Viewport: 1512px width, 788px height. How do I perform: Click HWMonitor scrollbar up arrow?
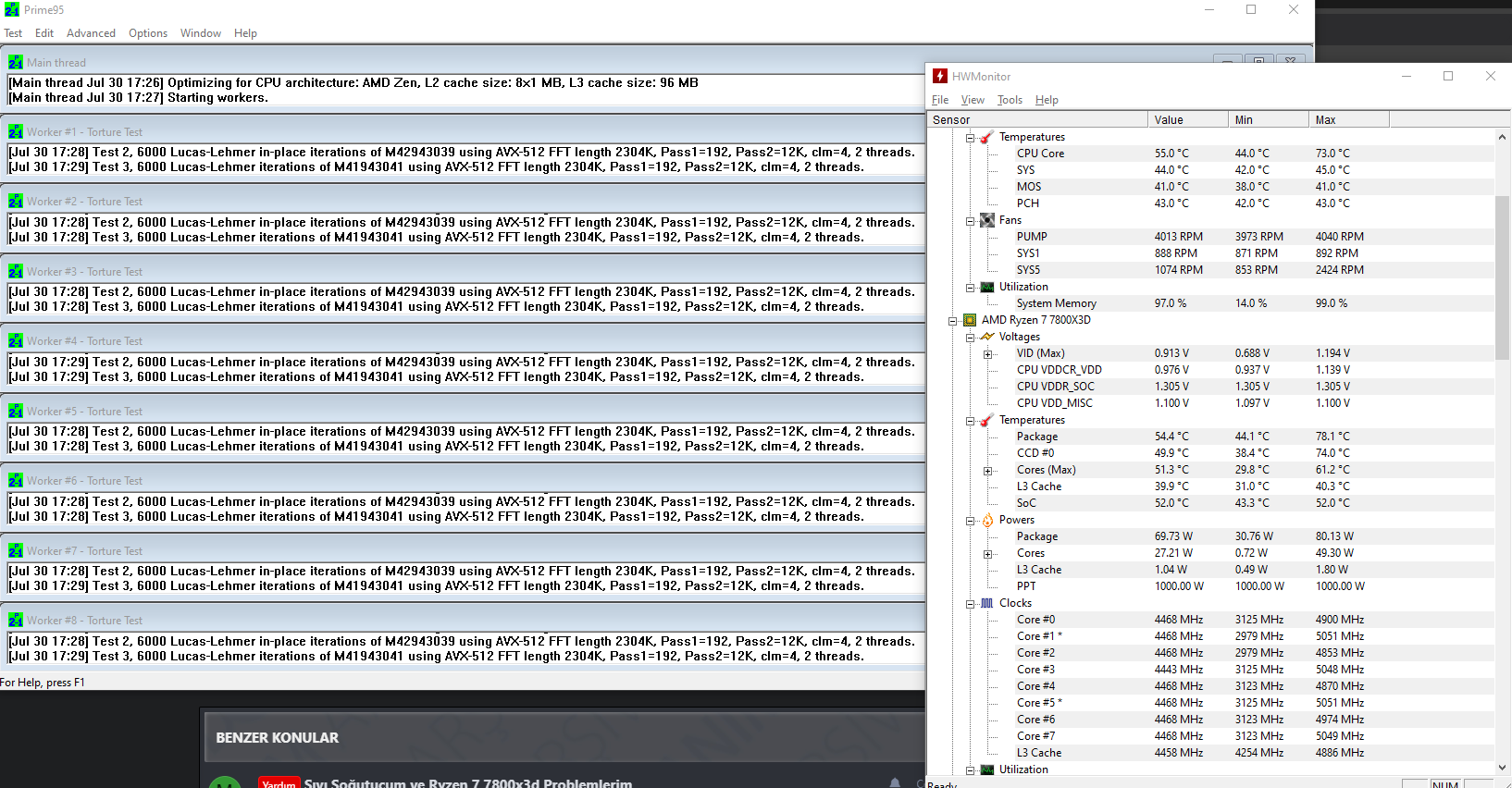coord(1502,137)
